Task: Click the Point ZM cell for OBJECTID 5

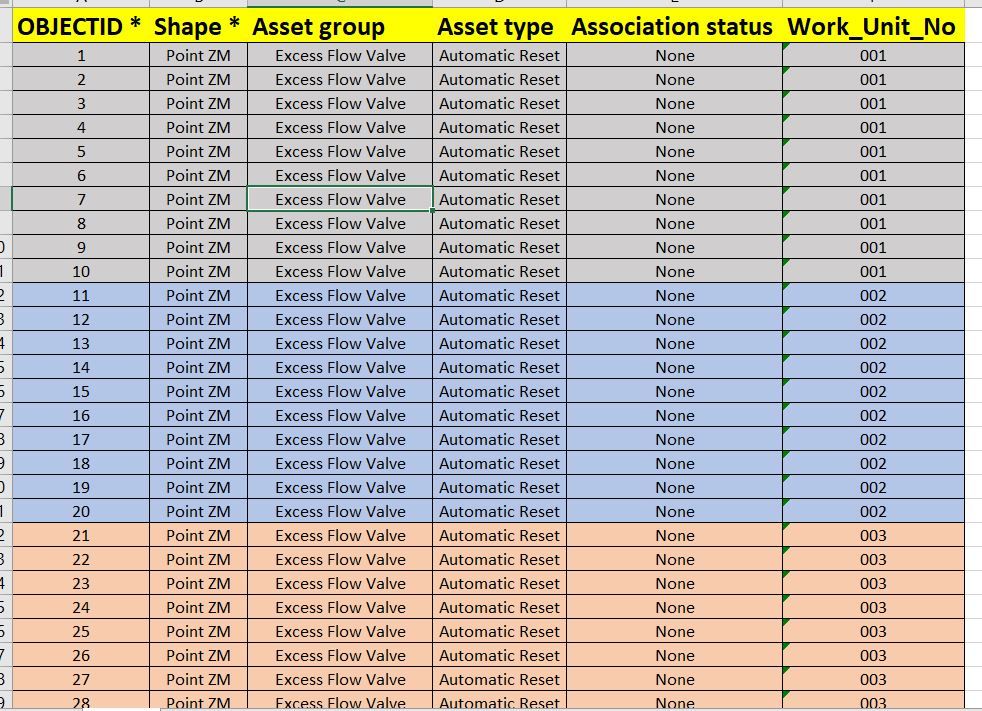Action: point(198,151)
